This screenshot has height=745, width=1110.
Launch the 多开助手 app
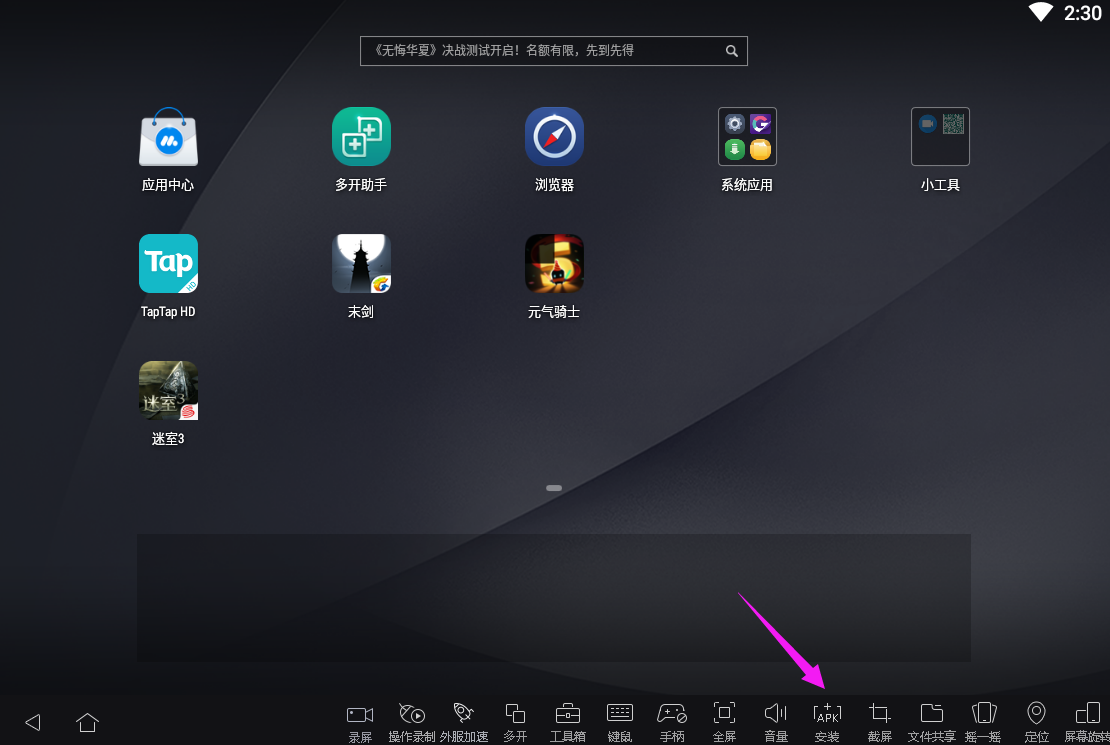point(361,137)
